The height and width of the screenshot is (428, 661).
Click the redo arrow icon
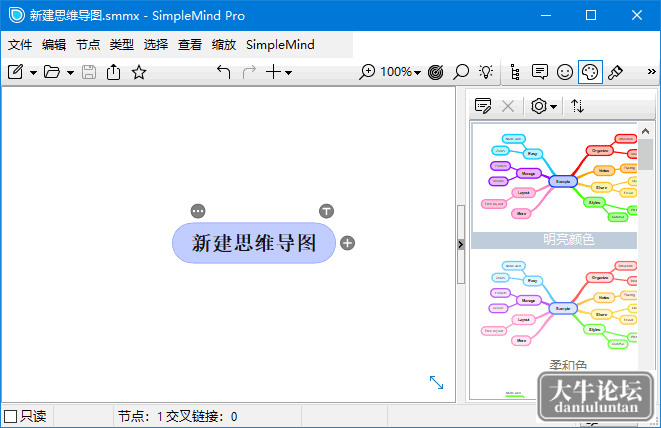coord(249,72)
